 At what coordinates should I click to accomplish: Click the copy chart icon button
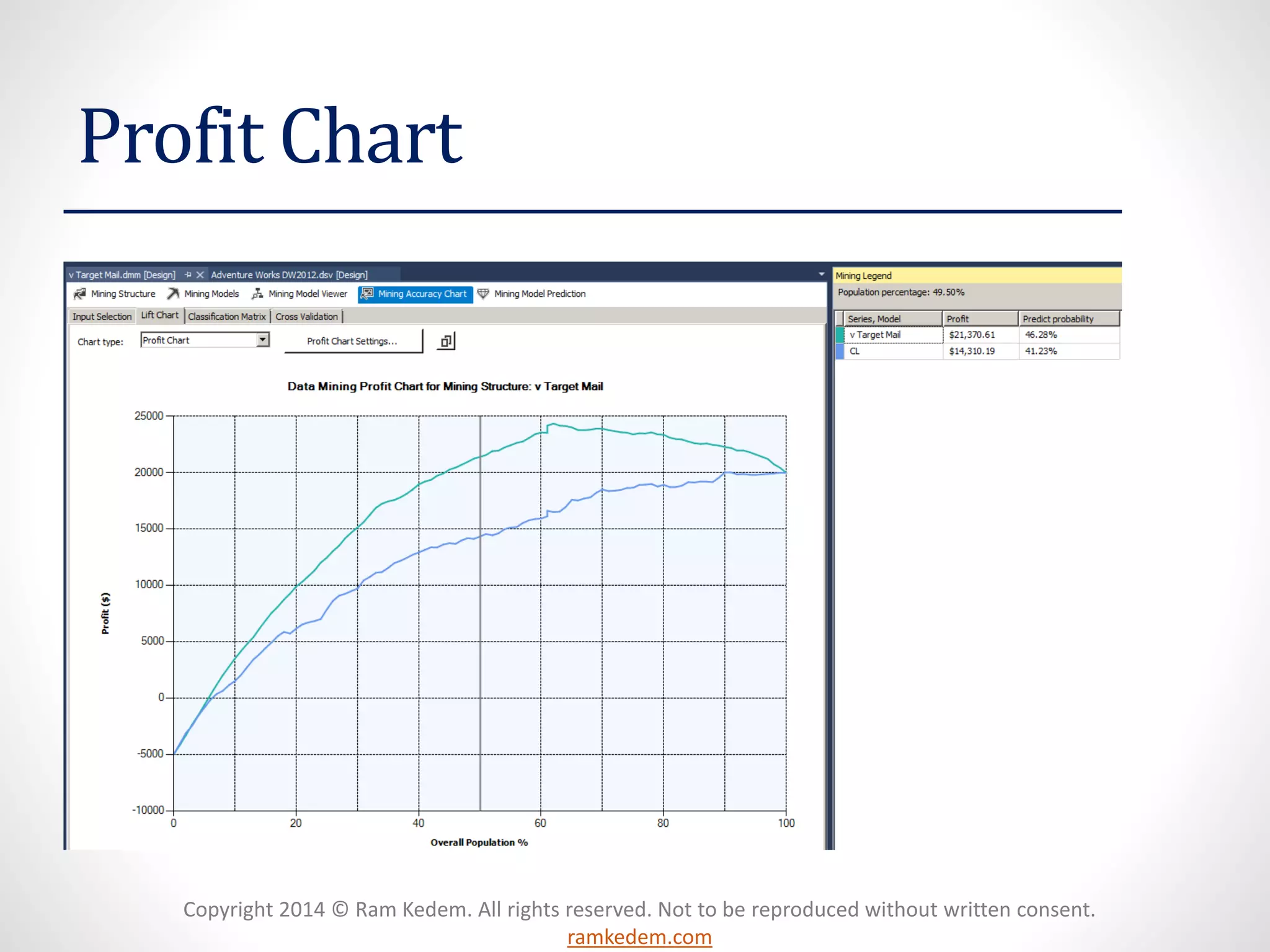[446, 342]
